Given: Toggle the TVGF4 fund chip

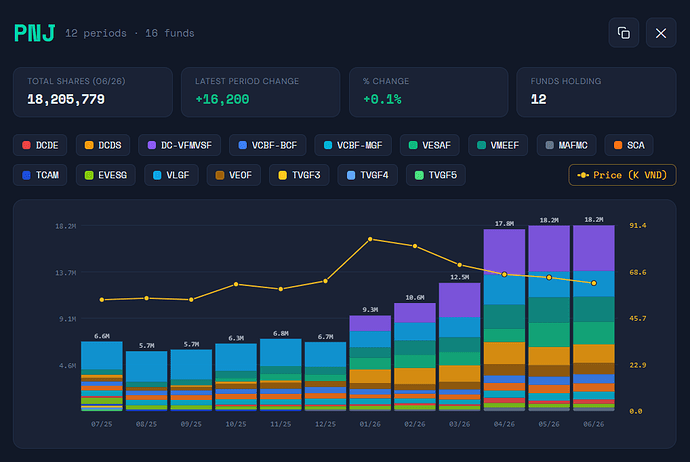Looking at the screenshot, I should [367, 175].
